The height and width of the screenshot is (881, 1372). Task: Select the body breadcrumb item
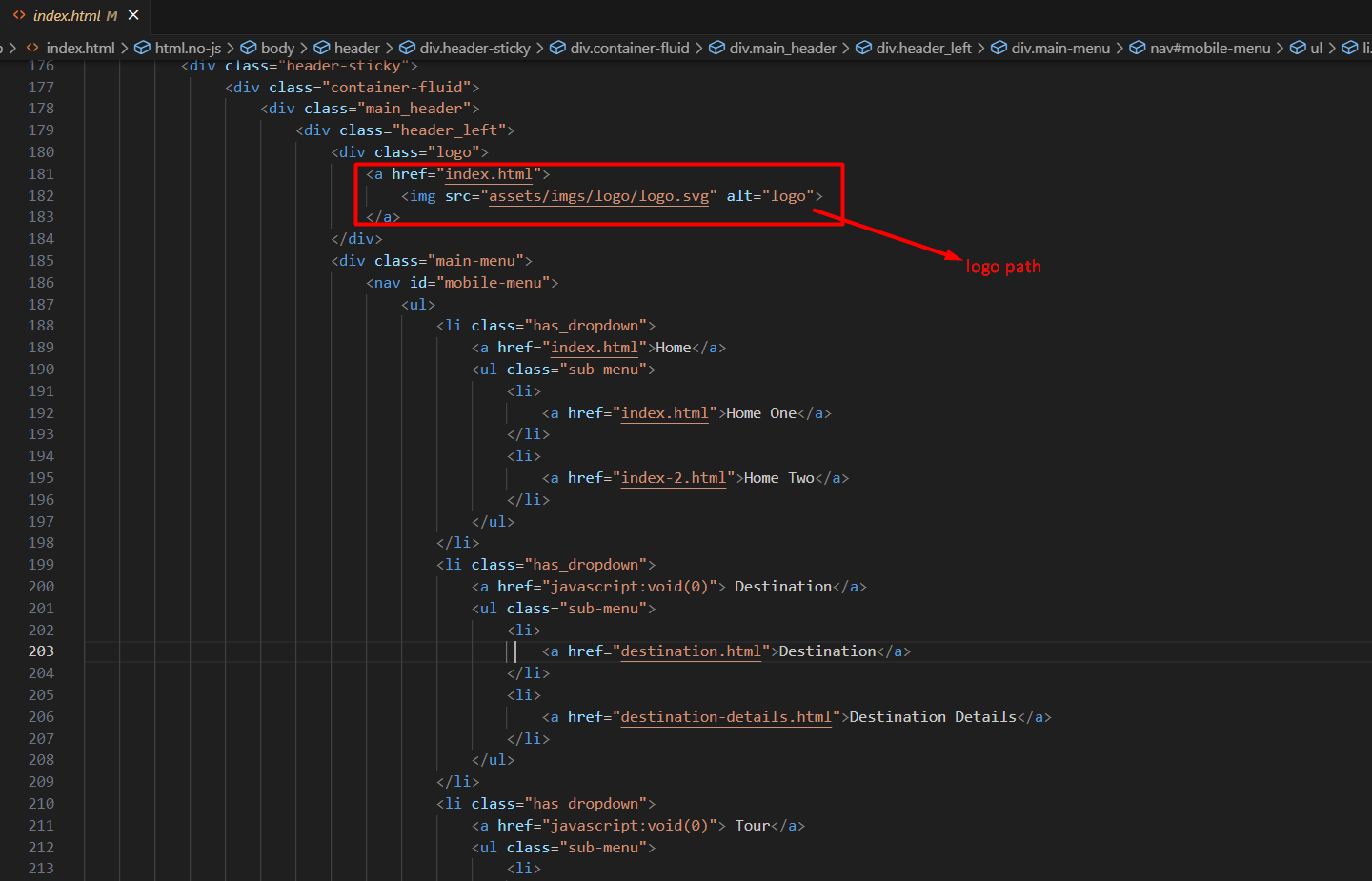coord(277,48)
